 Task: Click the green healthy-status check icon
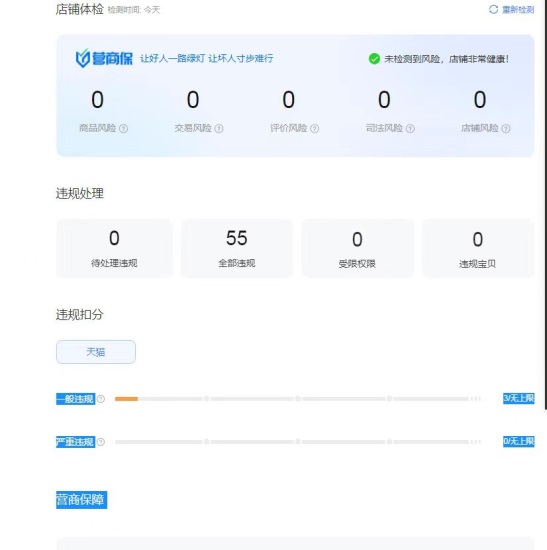coord(374,59)
